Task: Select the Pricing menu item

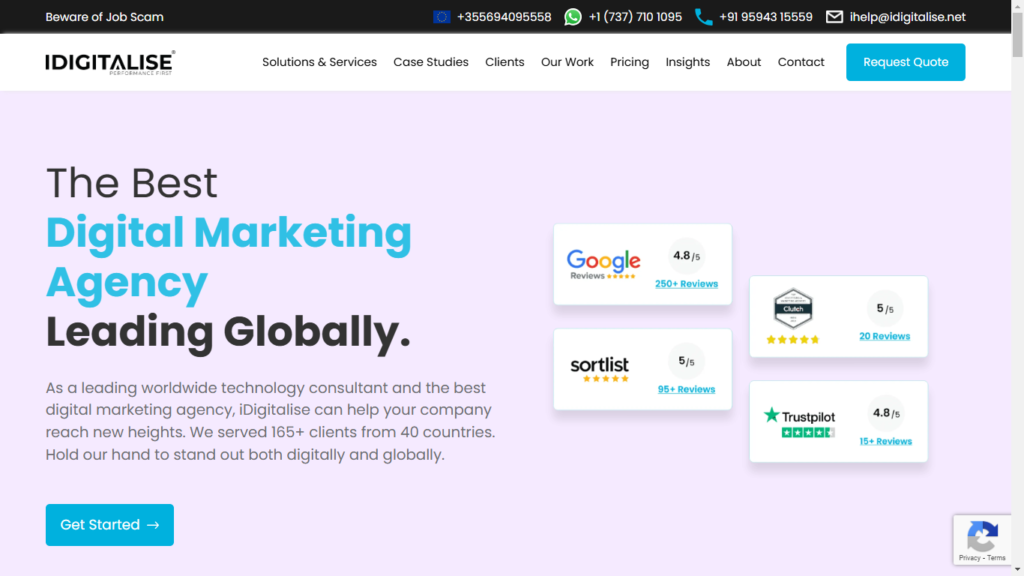Action: click(x=630, y=62)
